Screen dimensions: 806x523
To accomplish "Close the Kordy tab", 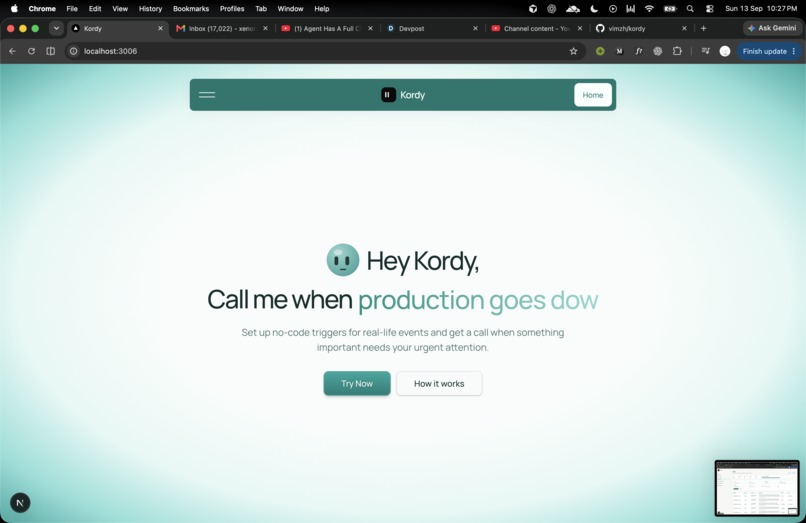I will click(160, 28).
